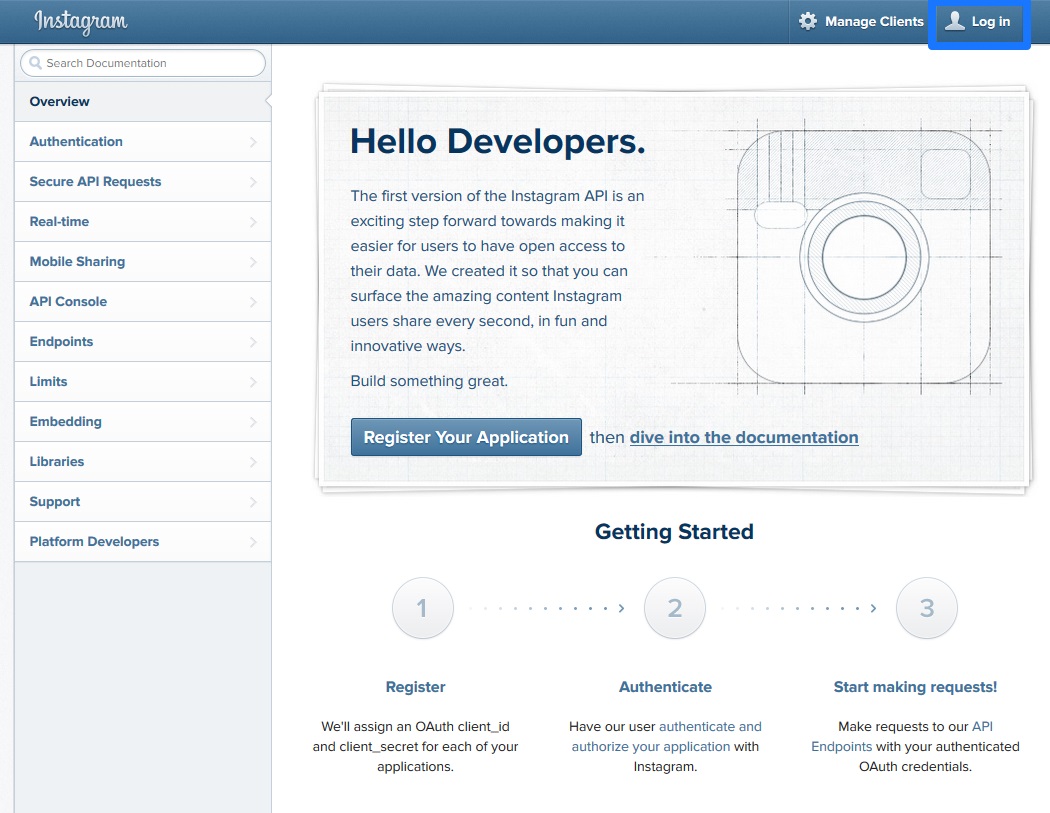Open the Overview sidebar item

click(60, 102)
